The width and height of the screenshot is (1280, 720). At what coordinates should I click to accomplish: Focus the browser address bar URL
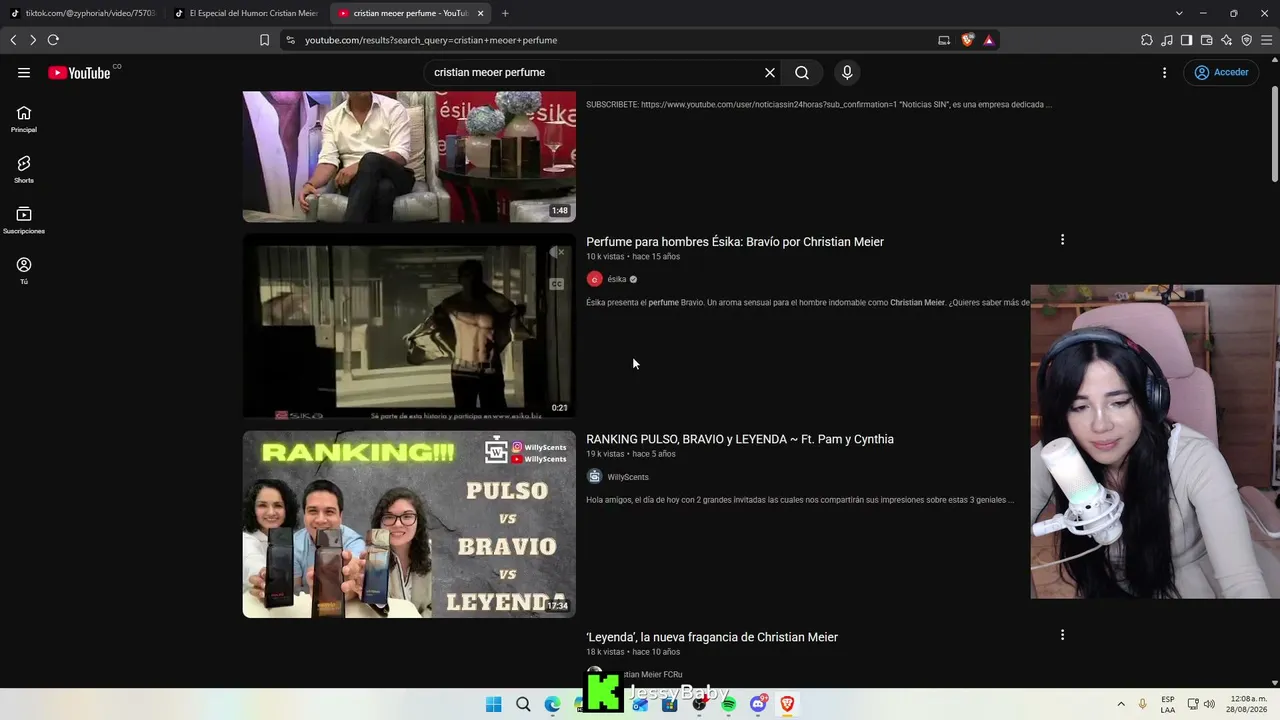[431, 40]
